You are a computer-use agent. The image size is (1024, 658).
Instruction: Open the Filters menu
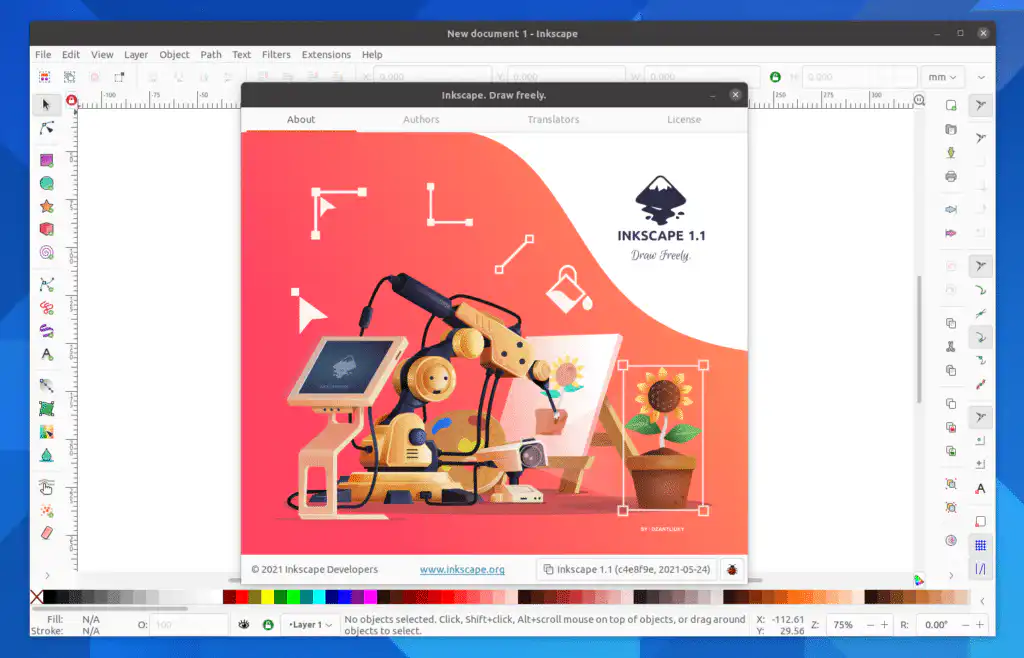click(x=276, y=55)
